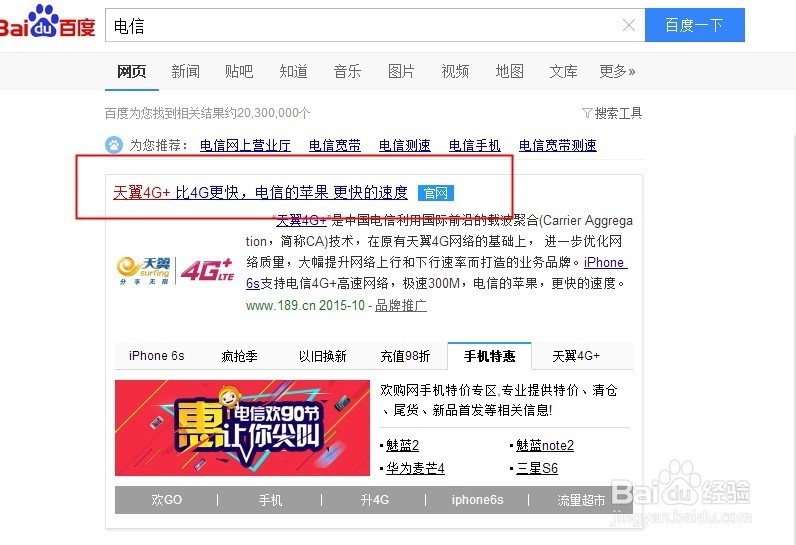Select the 天翼4G+ tab in the ad
796x545 pixels.
576,356
